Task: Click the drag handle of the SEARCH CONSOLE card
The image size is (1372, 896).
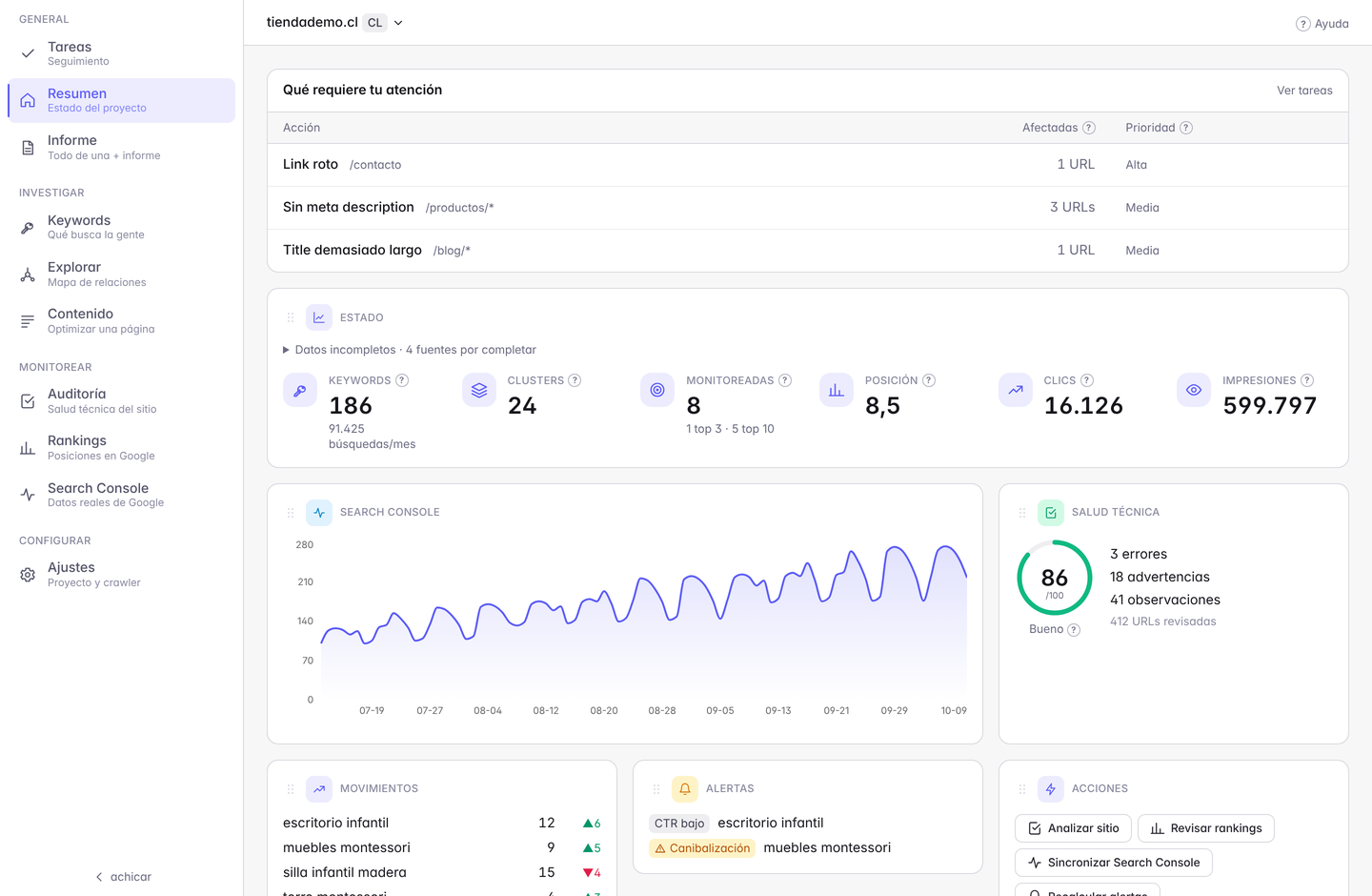Action: pyautogui.click(x=291, y=513)
